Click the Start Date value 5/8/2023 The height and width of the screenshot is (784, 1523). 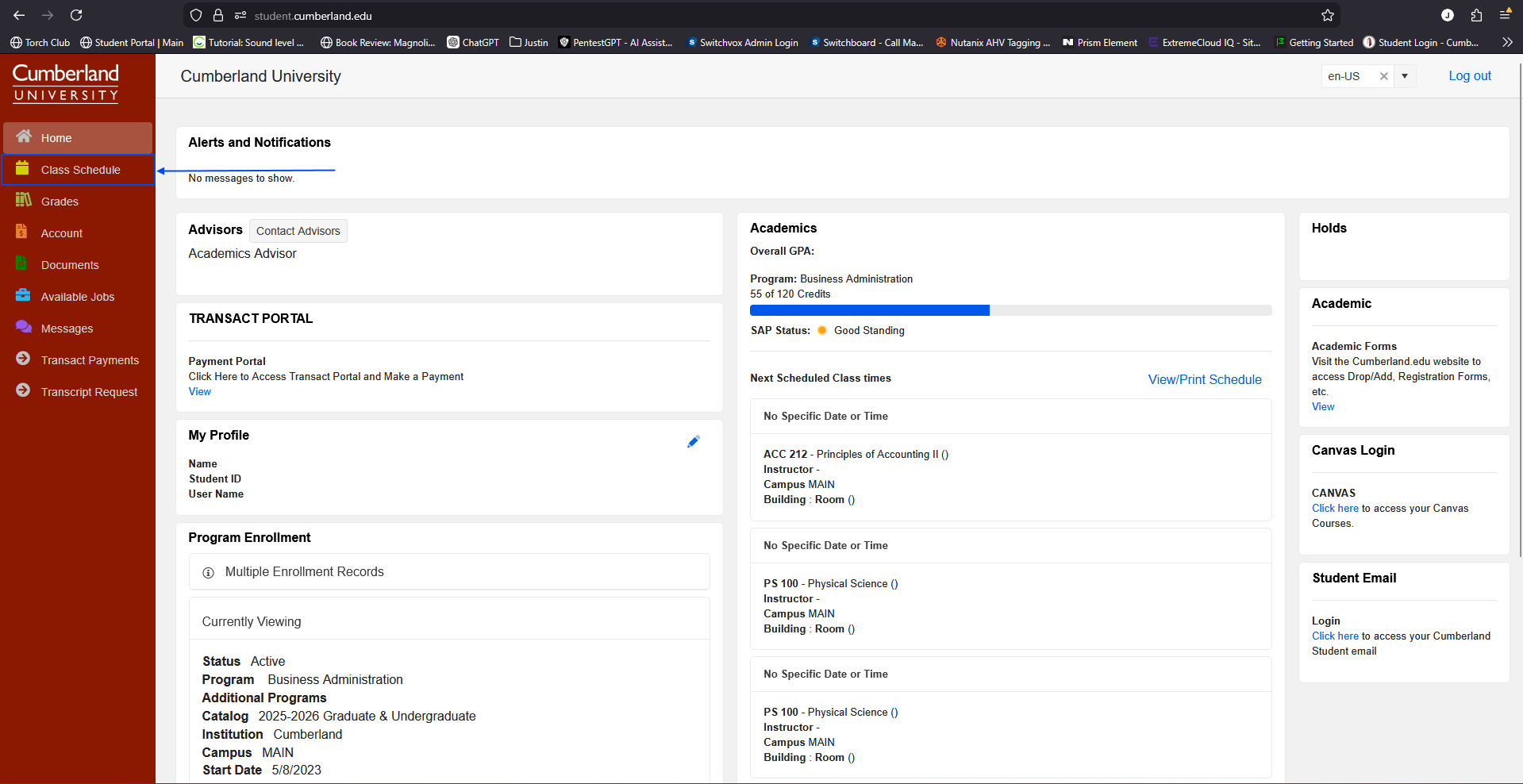tap(296, 770)
